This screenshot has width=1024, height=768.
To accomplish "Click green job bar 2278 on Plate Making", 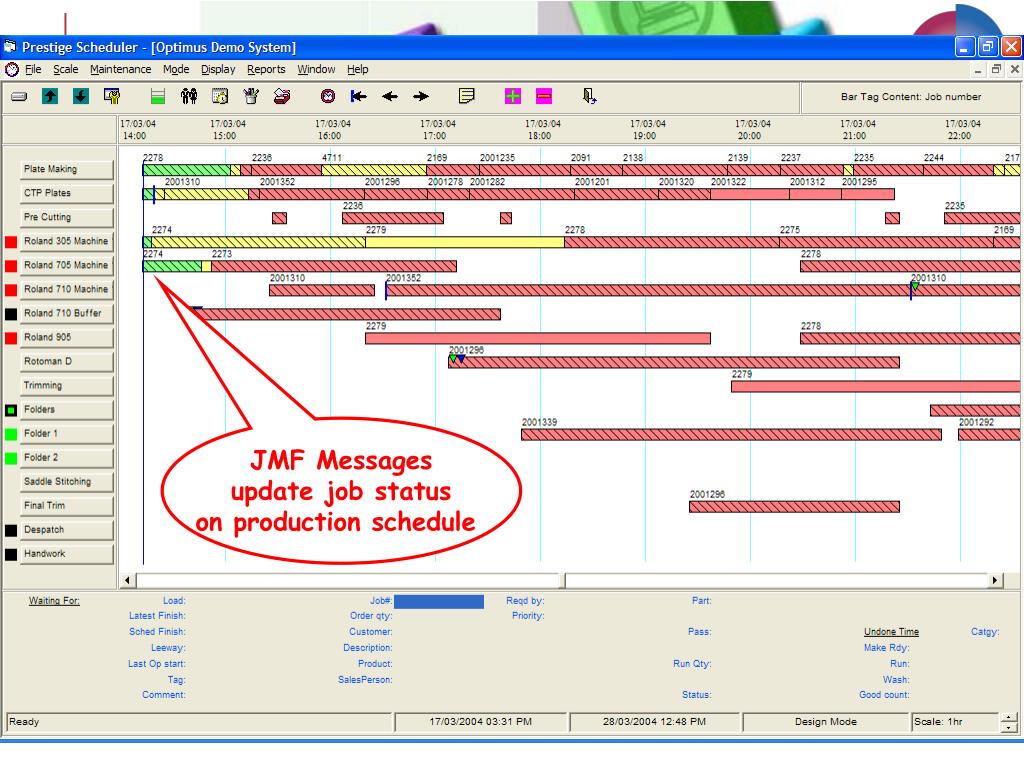I will pyautogui.click(x=187, y=170).
